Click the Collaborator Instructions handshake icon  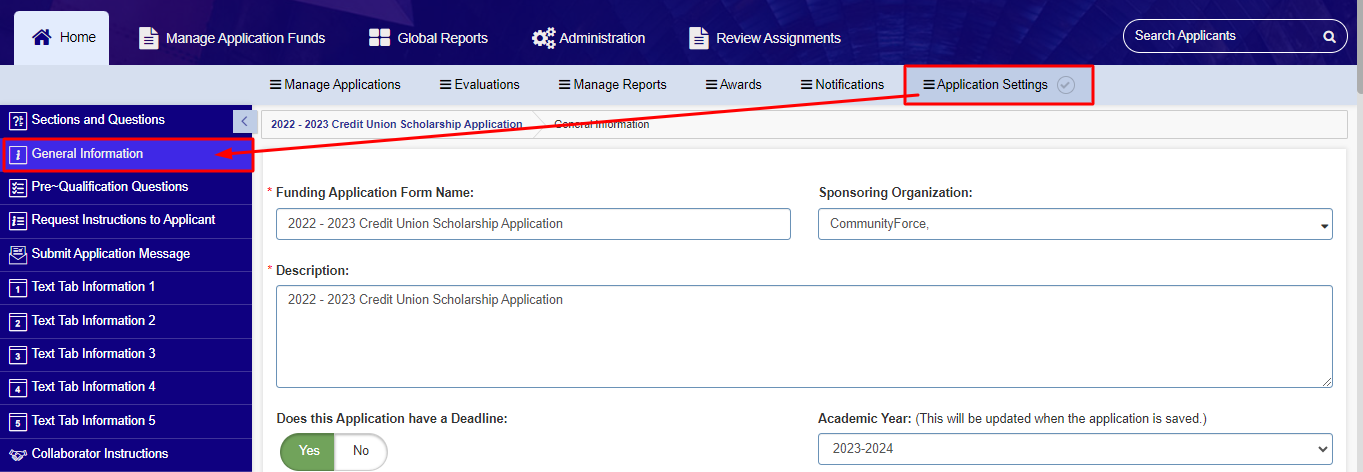tap(17, 454)
